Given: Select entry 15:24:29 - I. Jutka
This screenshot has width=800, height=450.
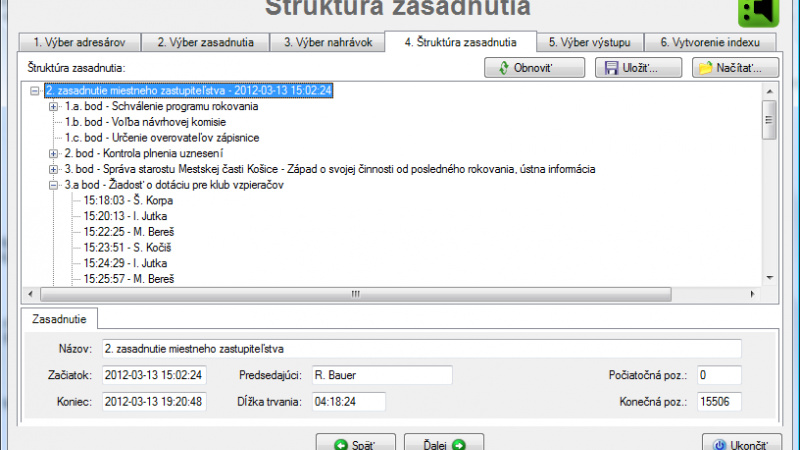Looking at the screenshot, I should tap(125, 263).
